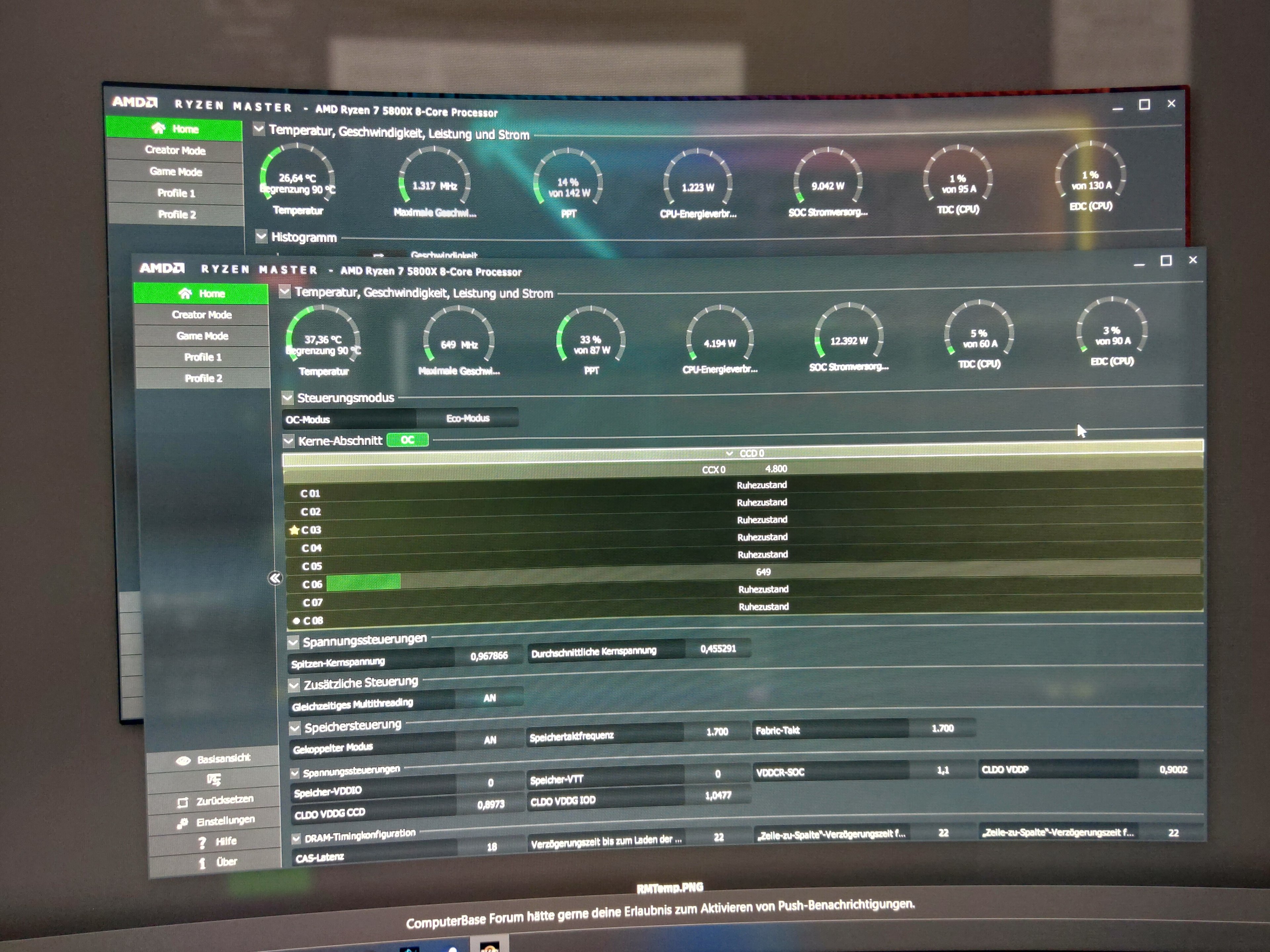Viewport: 1270px width, 952px height.
Task: Click the Basisansicht eye icon
Action: coord(183,760)
